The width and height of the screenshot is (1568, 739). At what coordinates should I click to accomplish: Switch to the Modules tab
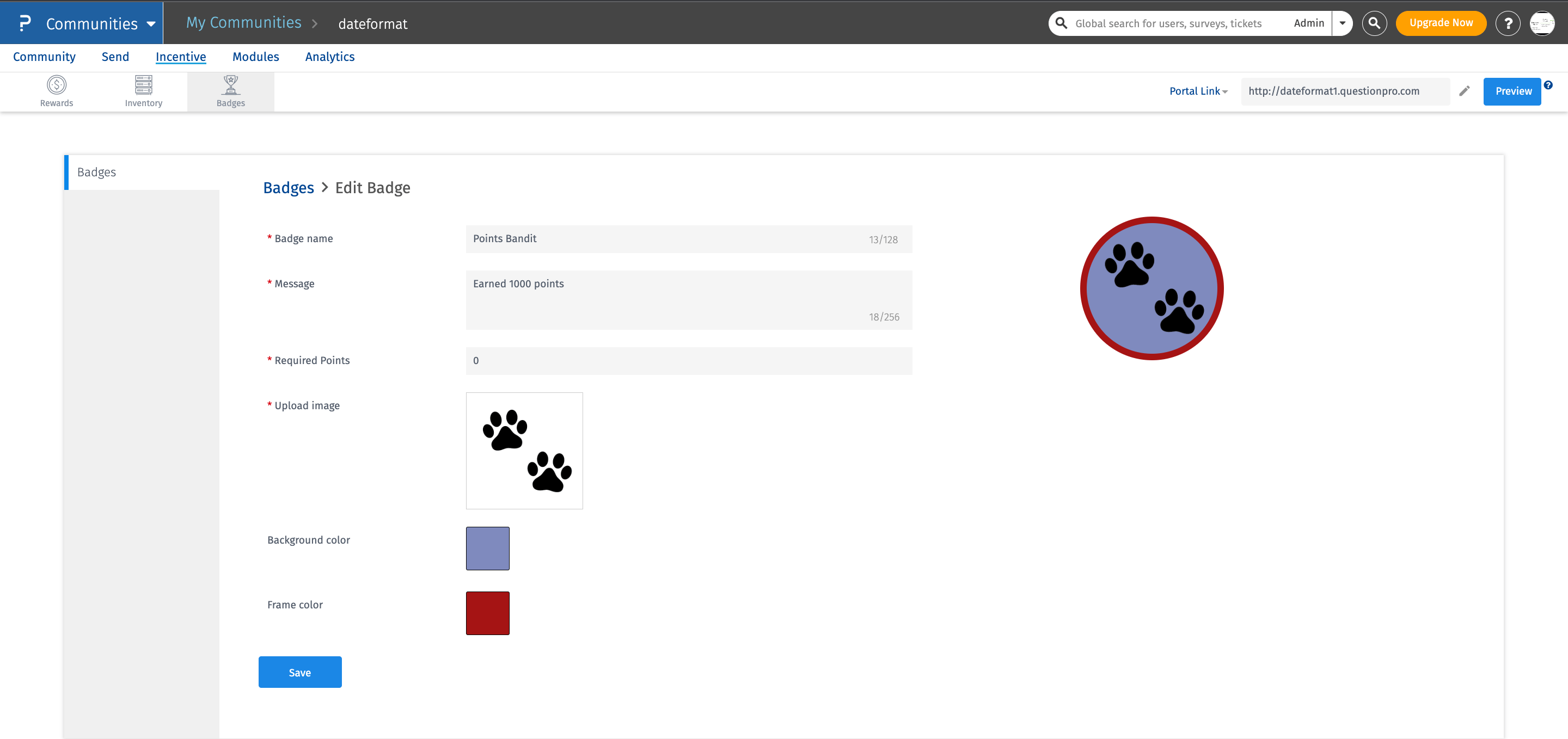coord(256,57)
